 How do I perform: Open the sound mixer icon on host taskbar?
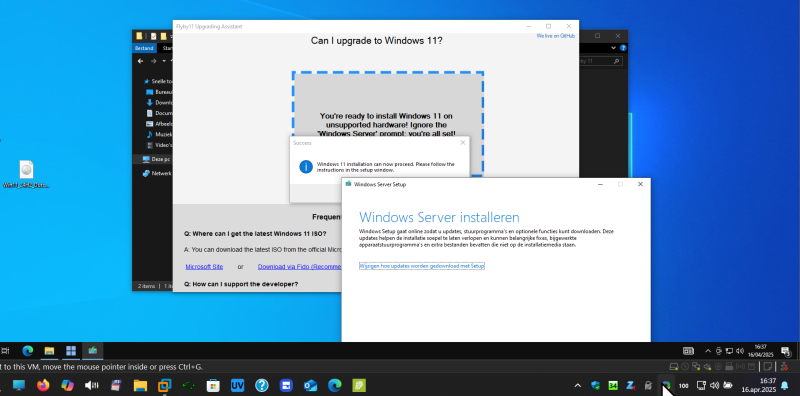click(92, 385)
